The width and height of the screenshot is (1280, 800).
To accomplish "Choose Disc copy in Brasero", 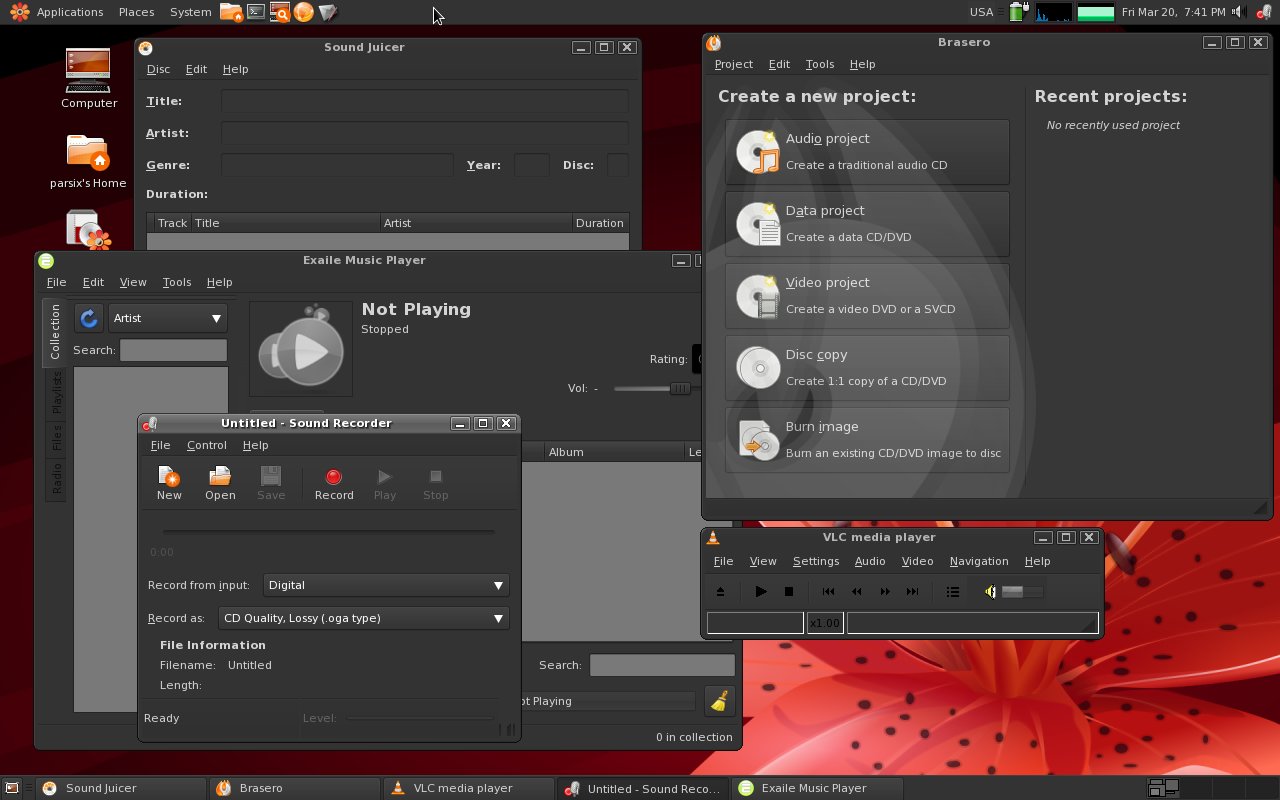I will point(867,368).
